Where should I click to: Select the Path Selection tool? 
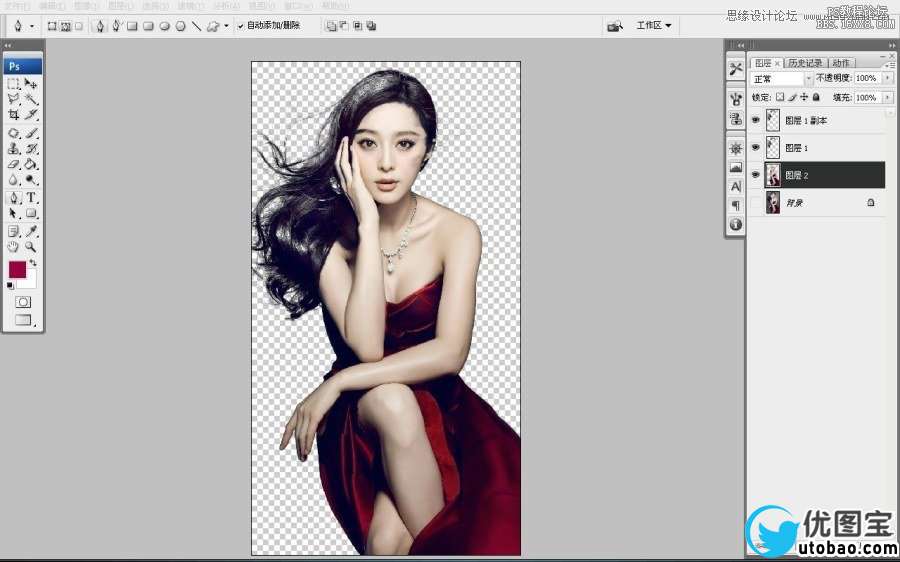coord(13,214)
